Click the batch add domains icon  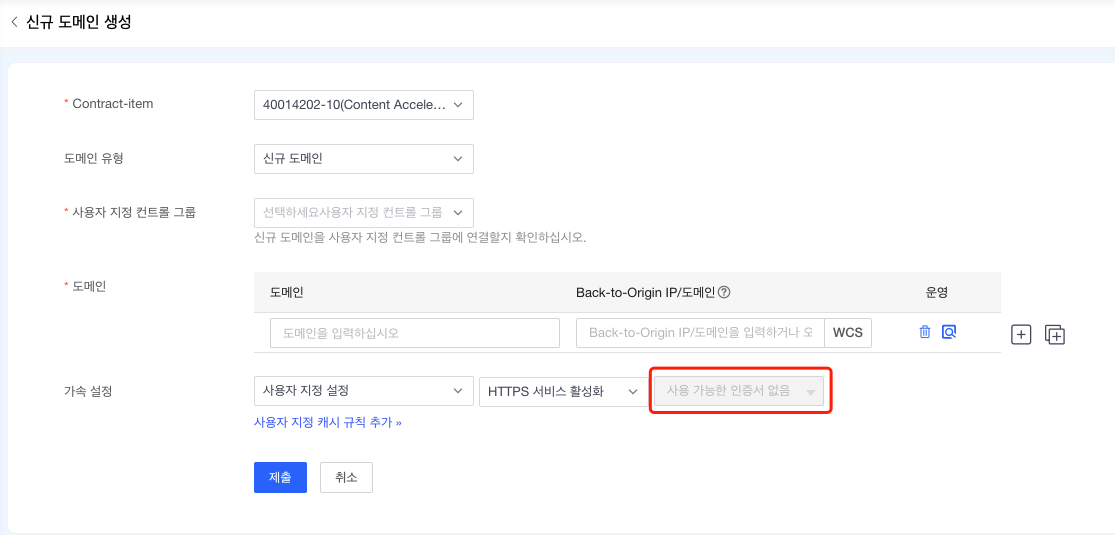1055,335
